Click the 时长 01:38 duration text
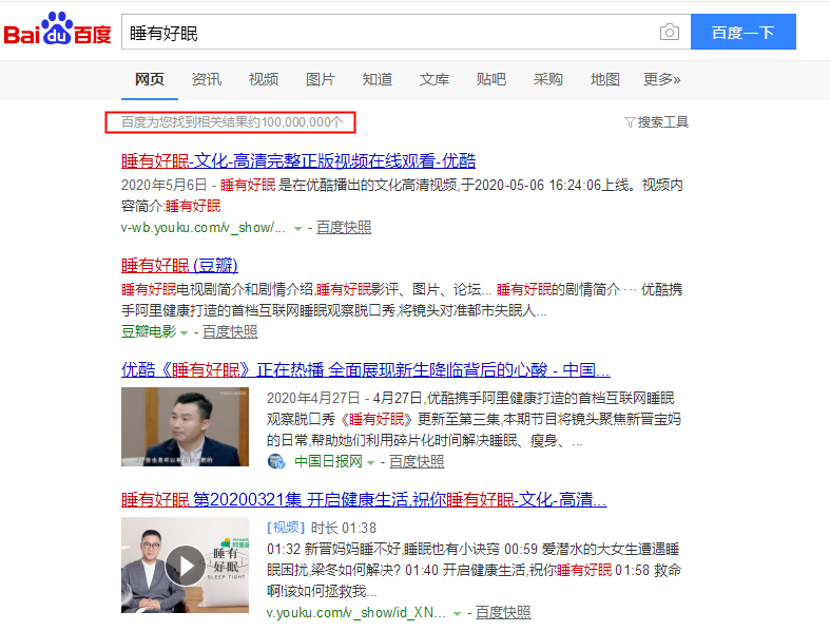 pyautogui.click(x=344, y=528)
